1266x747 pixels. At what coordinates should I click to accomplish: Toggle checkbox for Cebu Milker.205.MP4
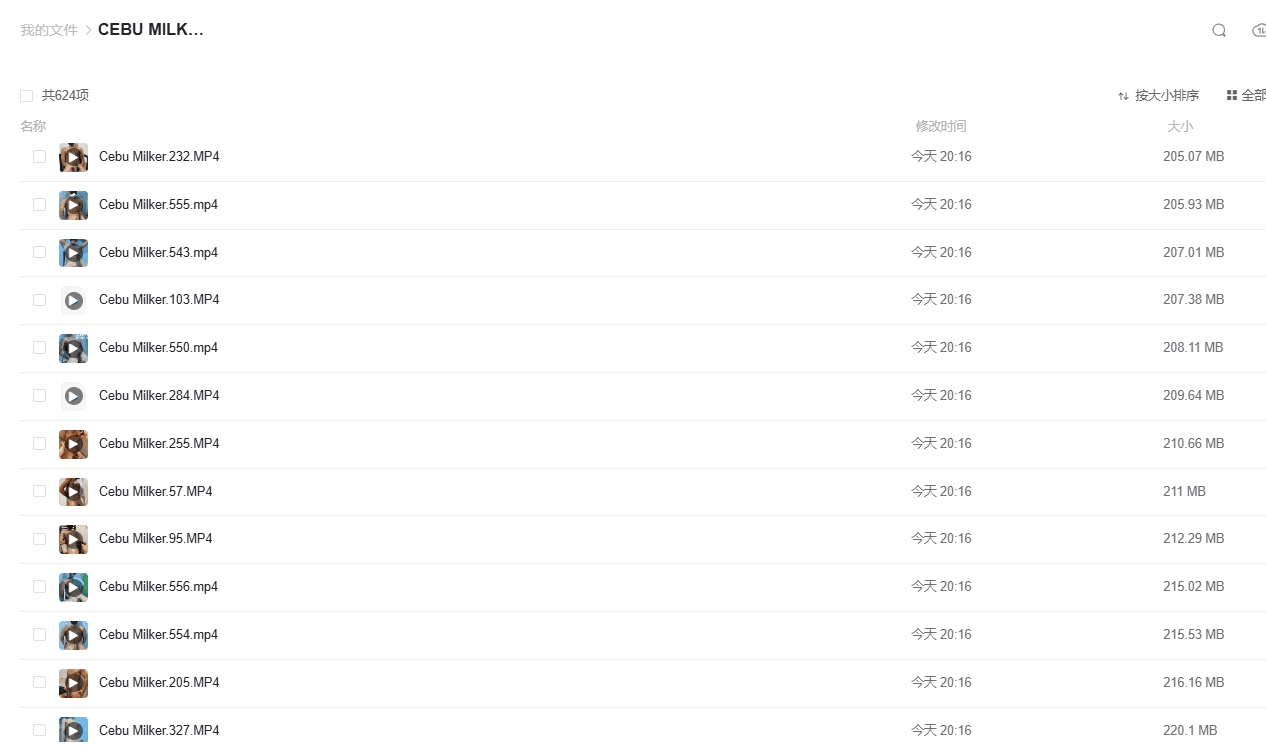39,682
